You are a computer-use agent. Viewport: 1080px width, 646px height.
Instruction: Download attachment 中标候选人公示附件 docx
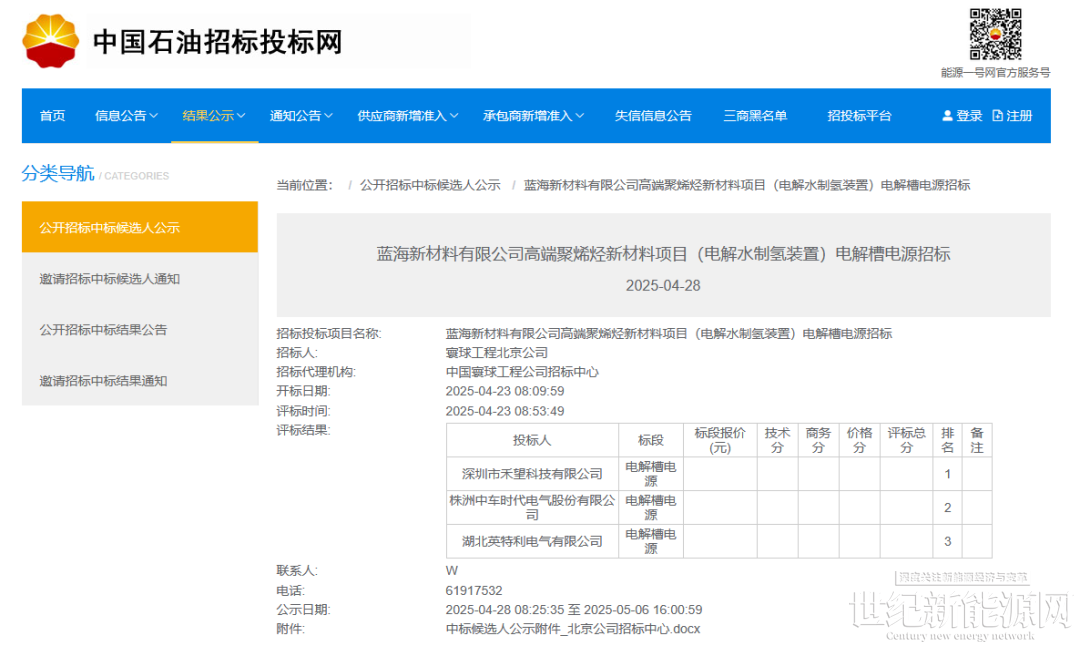572,629
